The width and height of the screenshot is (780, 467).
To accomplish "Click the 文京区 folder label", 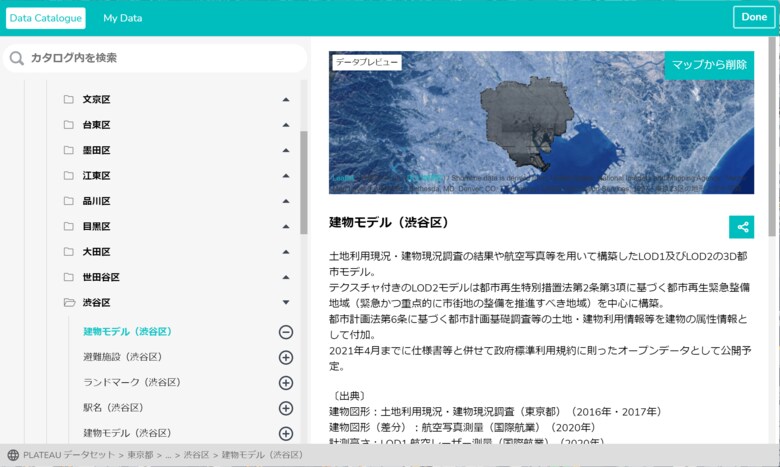I will pos(97,99).
